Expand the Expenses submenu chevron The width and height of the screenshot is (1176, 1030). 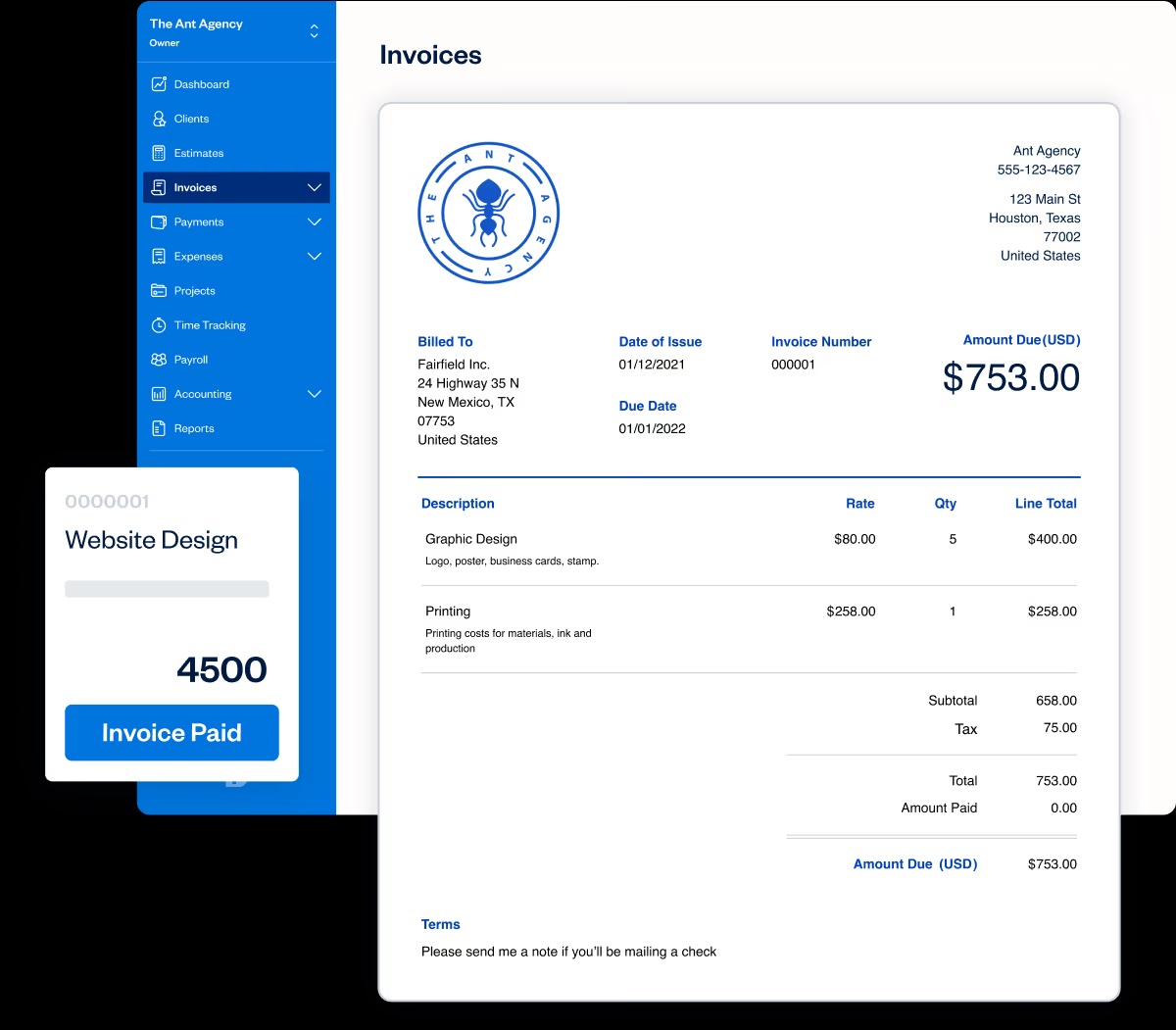314,257
